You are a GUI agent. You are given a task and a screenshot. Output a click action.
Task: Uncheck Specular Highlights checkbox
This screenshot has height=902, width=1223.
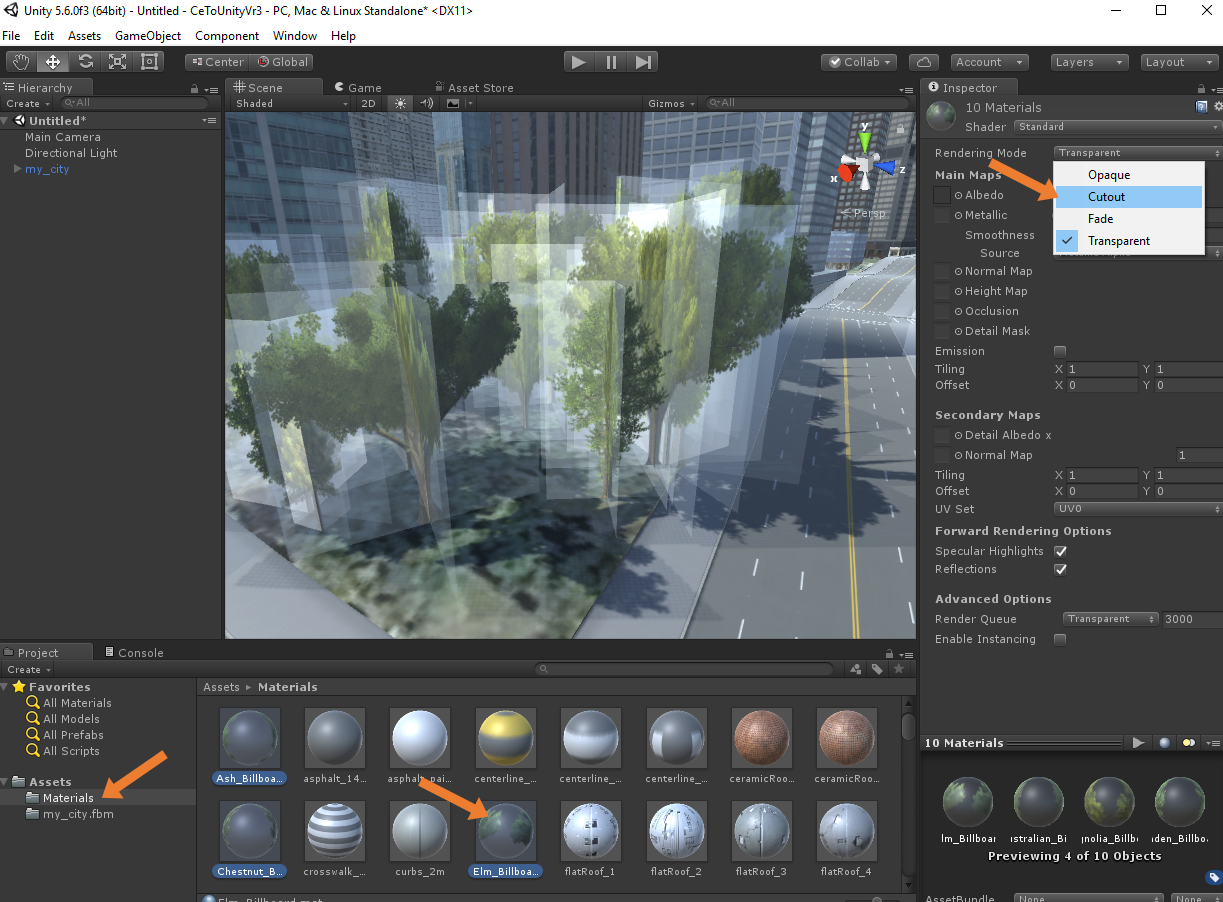1060,551
